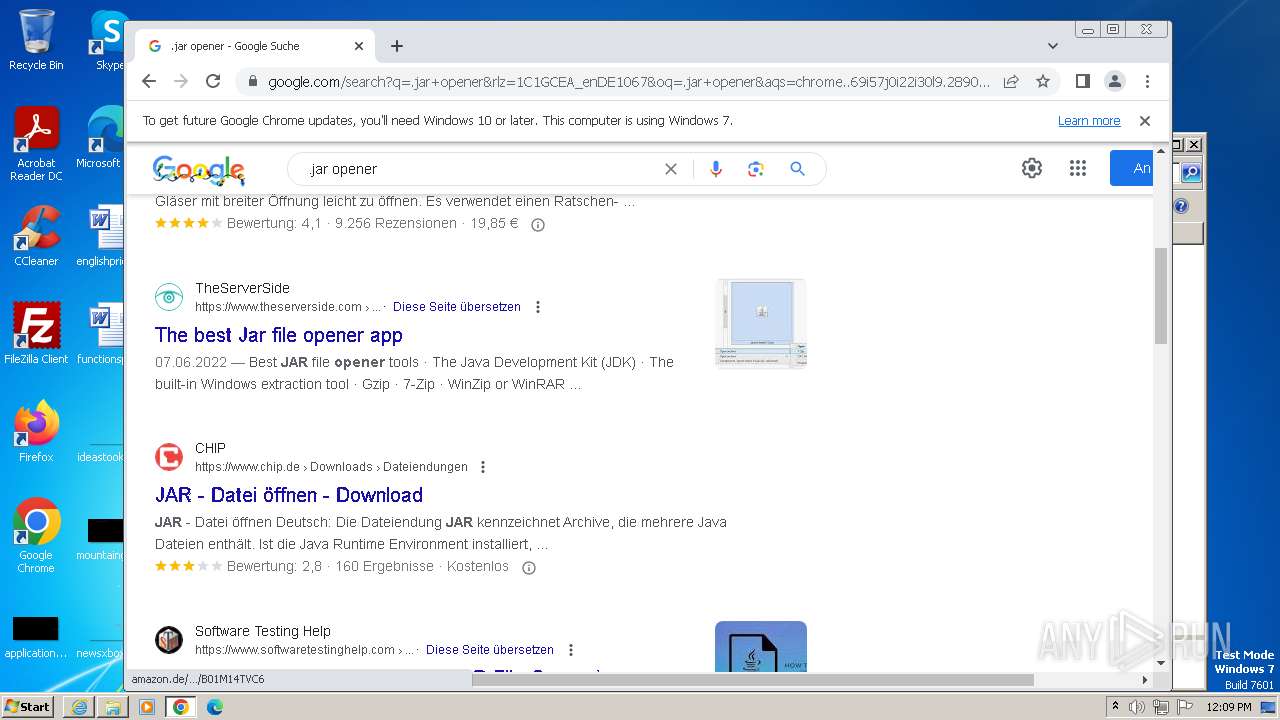The image size is (1280, 720).
Task: Bookmark this page with star icon
Action: point(1043,81)
